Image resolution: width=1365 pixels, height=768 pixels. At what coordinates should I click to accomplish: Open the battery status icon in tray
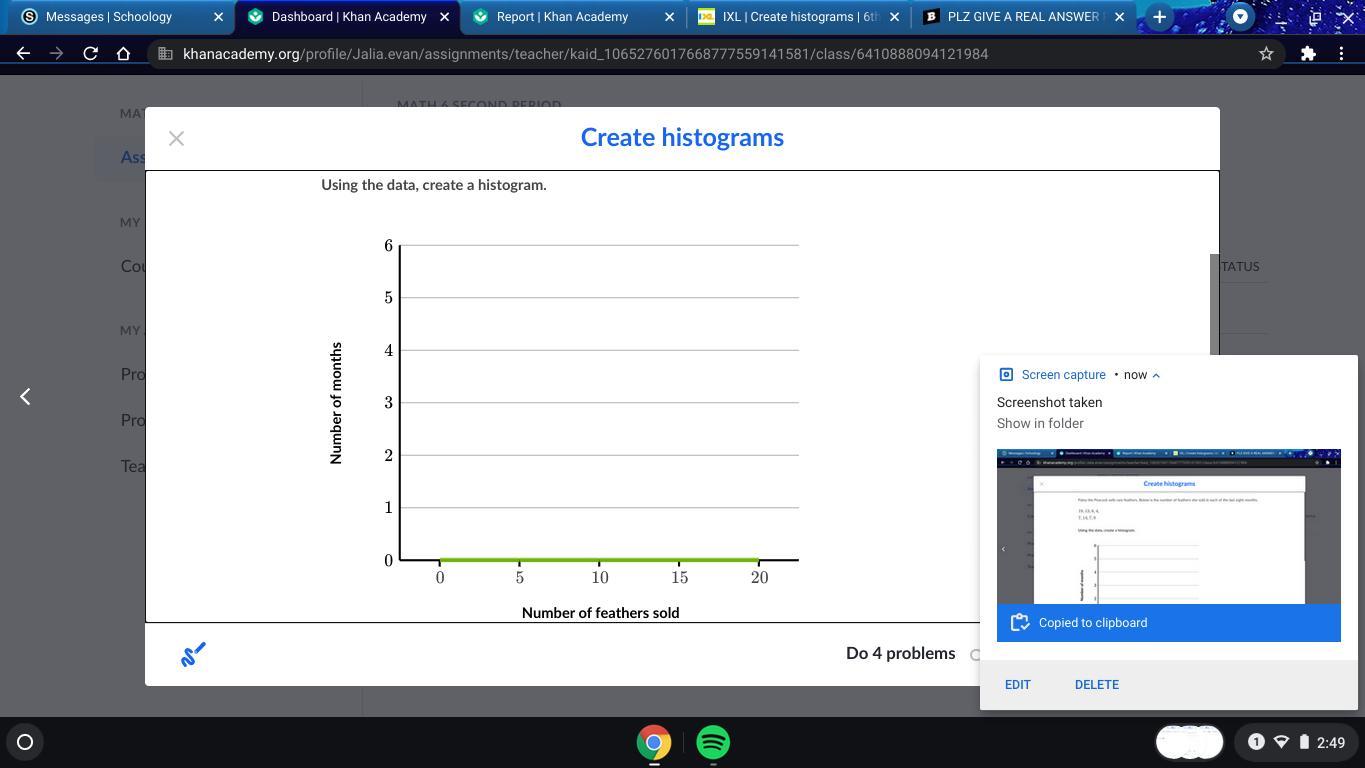point(1304,742)
